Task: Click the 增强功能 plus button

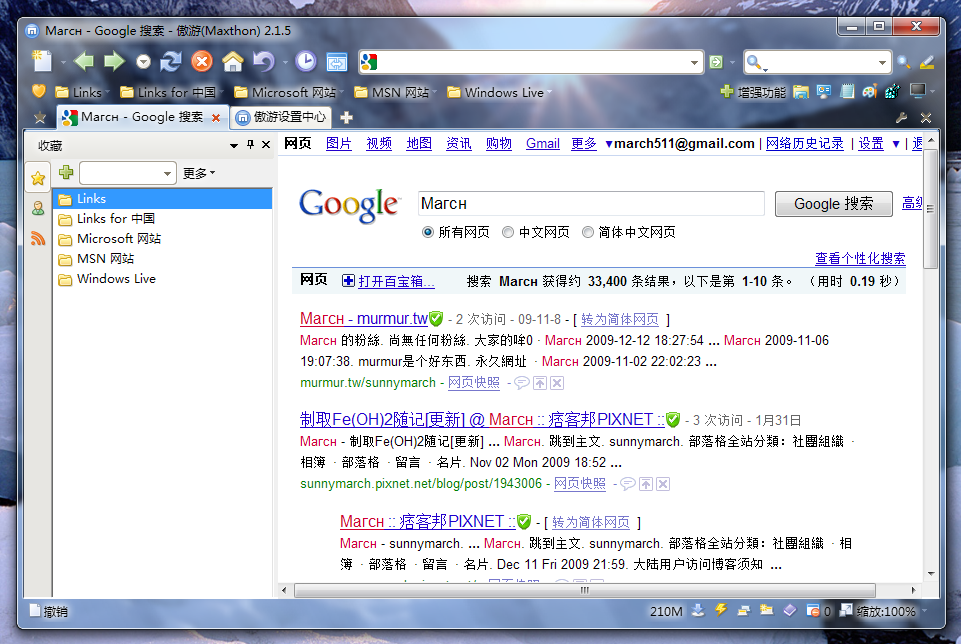Action: point(753,92)
